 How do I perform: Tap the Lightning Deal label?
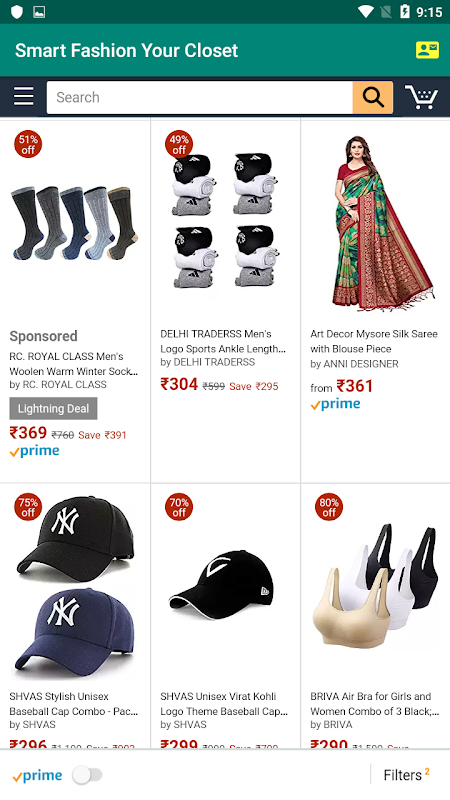[53, 409]
